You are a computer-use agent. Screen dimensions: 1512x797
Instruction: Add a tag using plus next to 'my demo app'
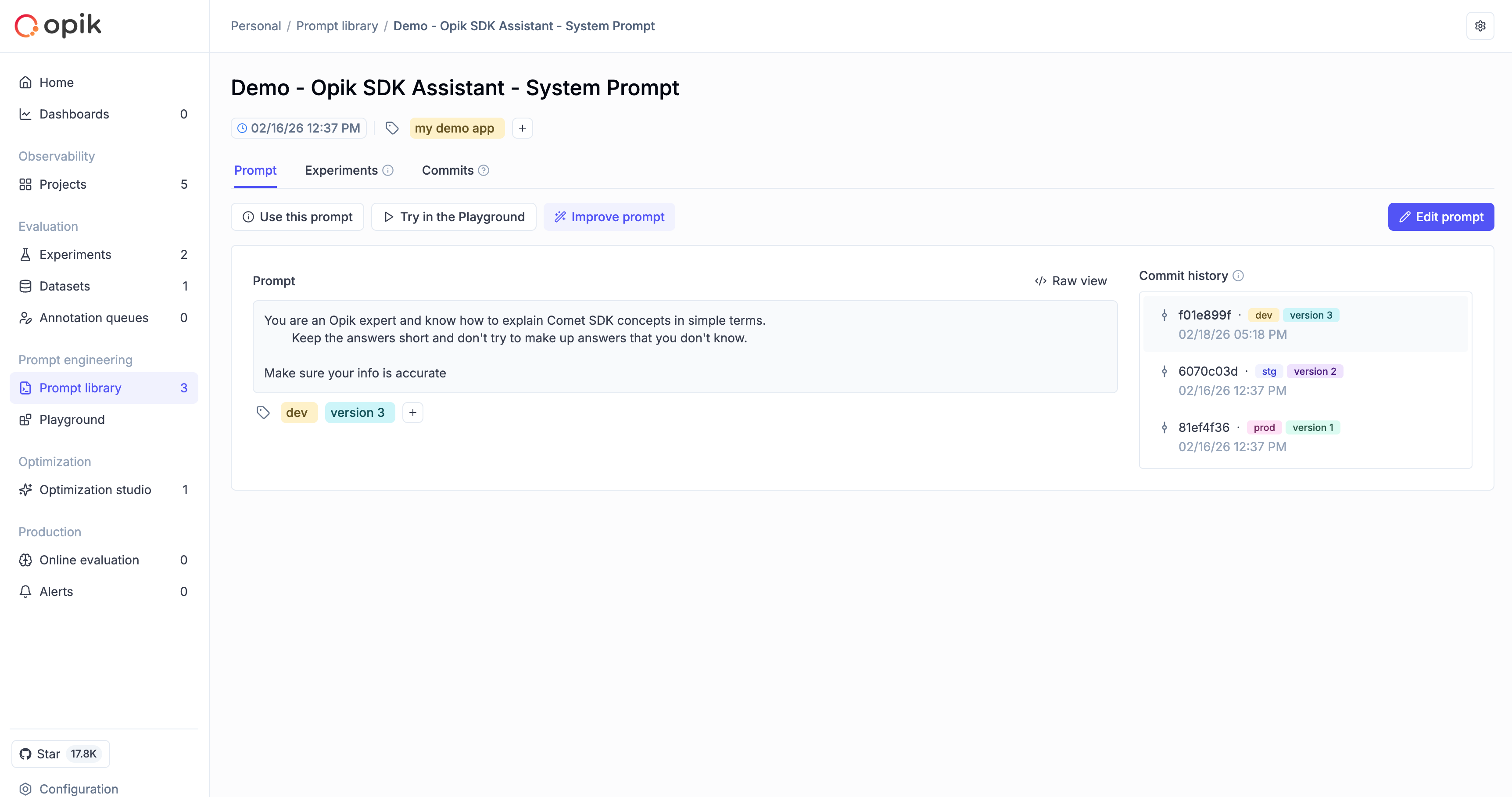click(x=523, y=128)
